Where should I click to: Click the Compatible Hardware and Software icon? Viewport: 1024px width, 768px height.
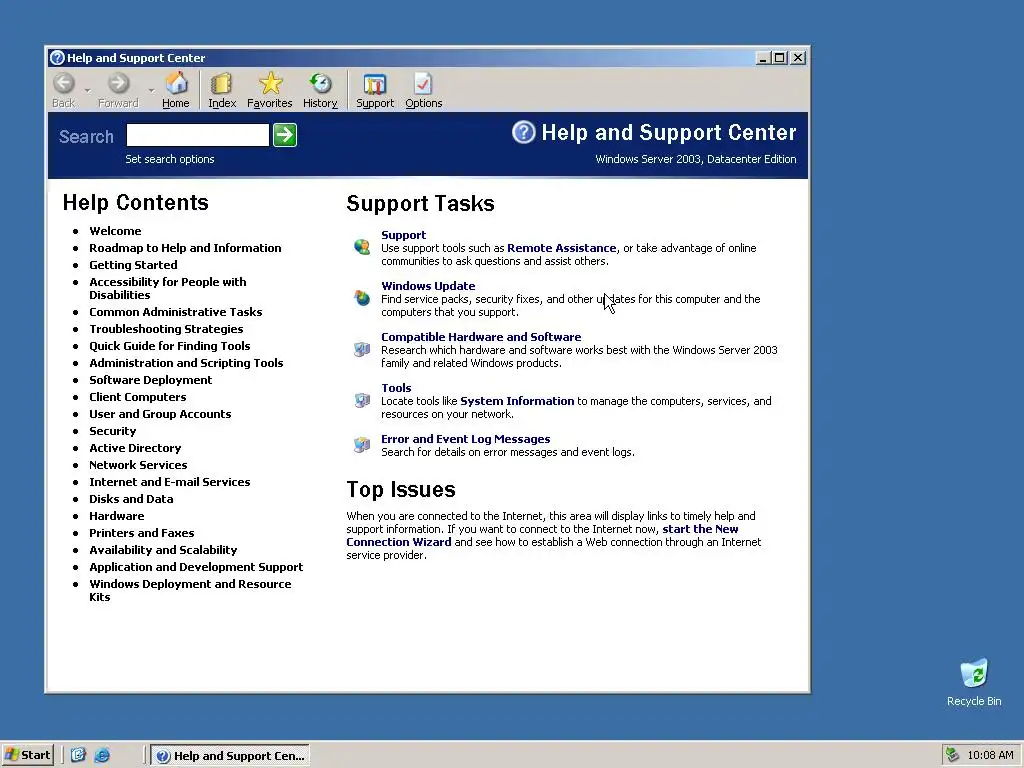pos(362,349)
